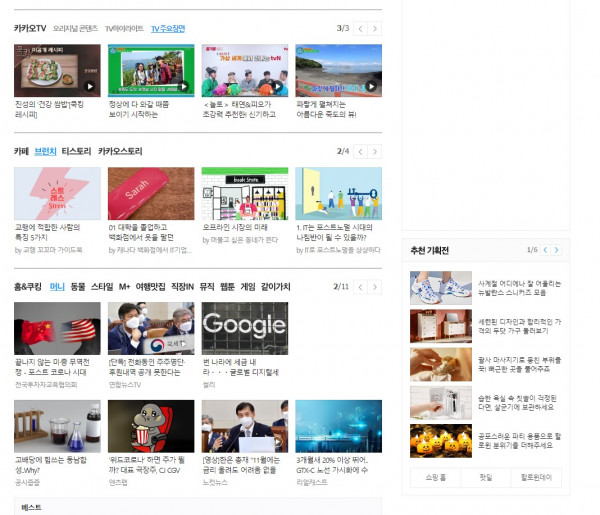Open the New Balance sneakers thumbnail
The width and height of the screenshot is (600, 515).
point(441,288)
